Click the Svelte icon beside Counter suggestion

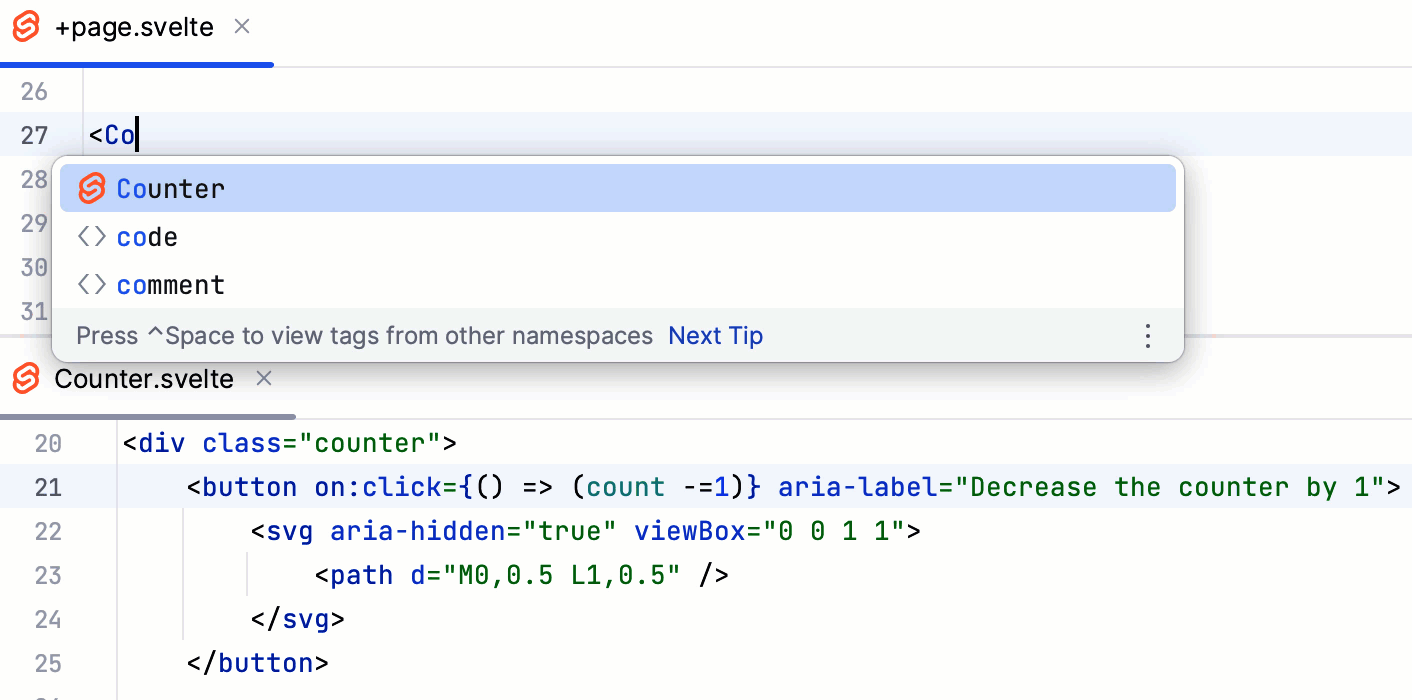pyautogui.click(x=92, y=188)
